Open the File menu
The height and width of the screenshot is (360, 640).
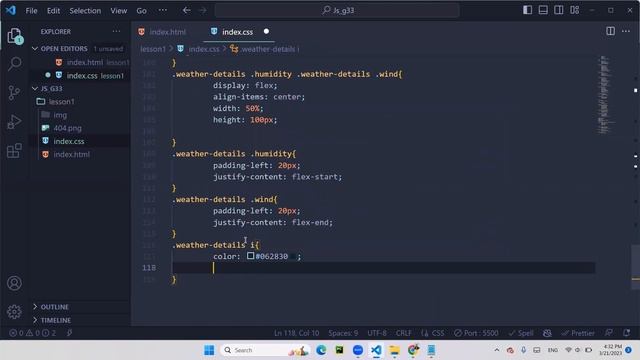tap(31, 11)
